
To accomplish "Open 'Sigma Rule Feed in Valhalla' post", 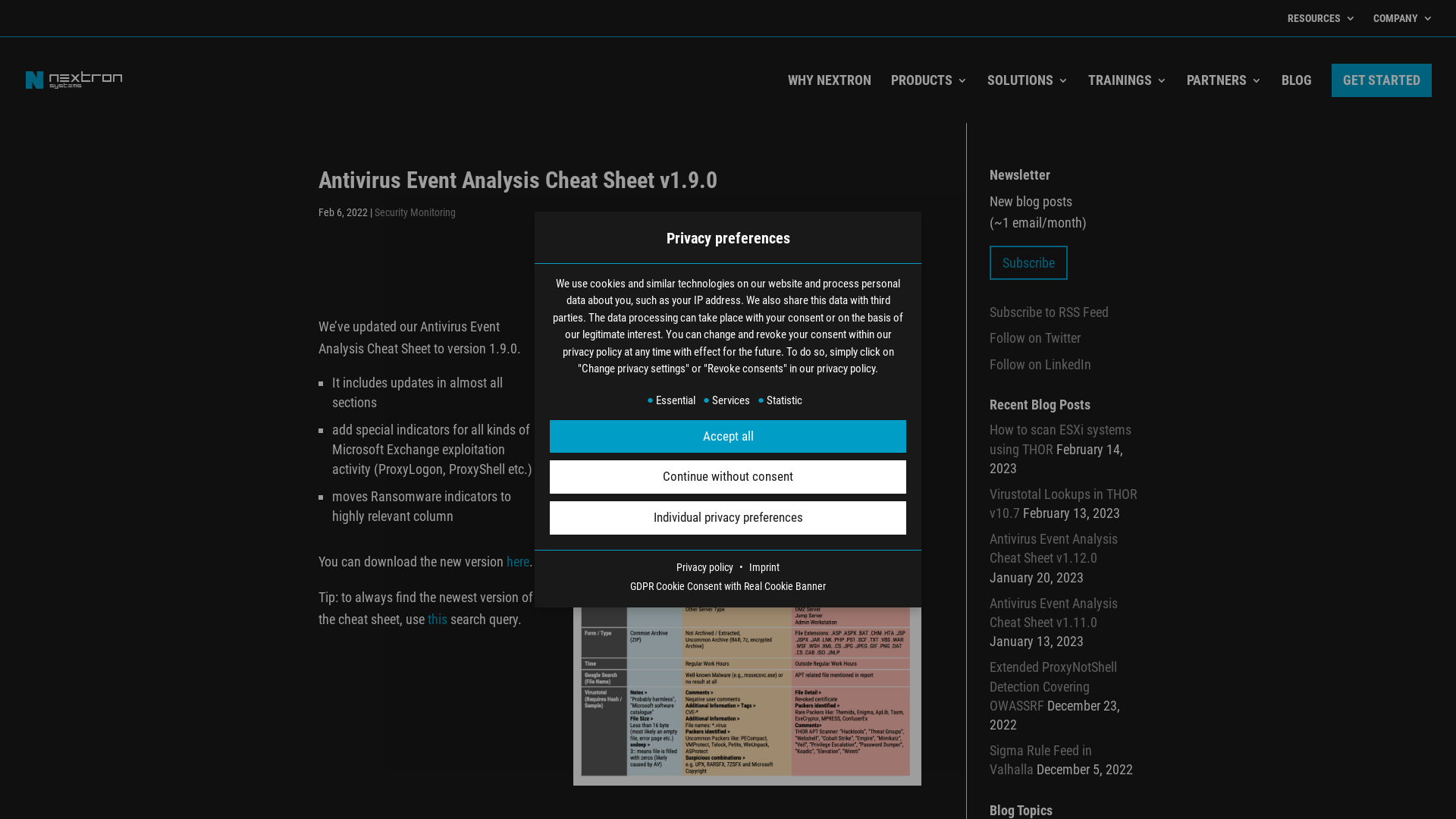I will (1040, 760).
